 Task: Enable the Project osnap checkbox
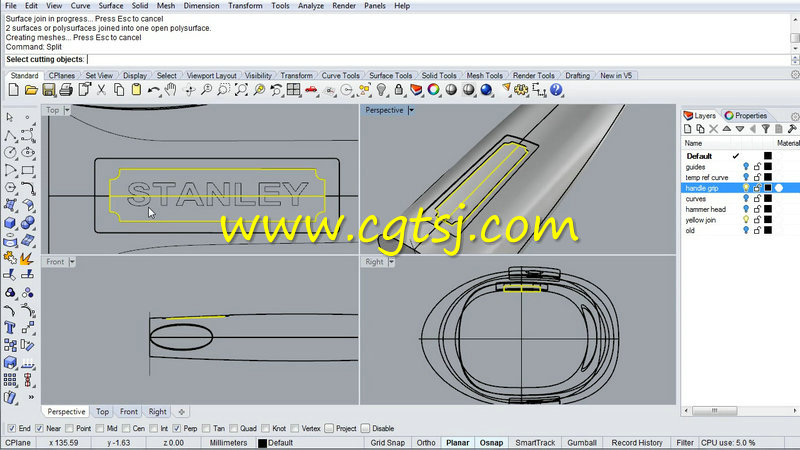coord(329,429)
